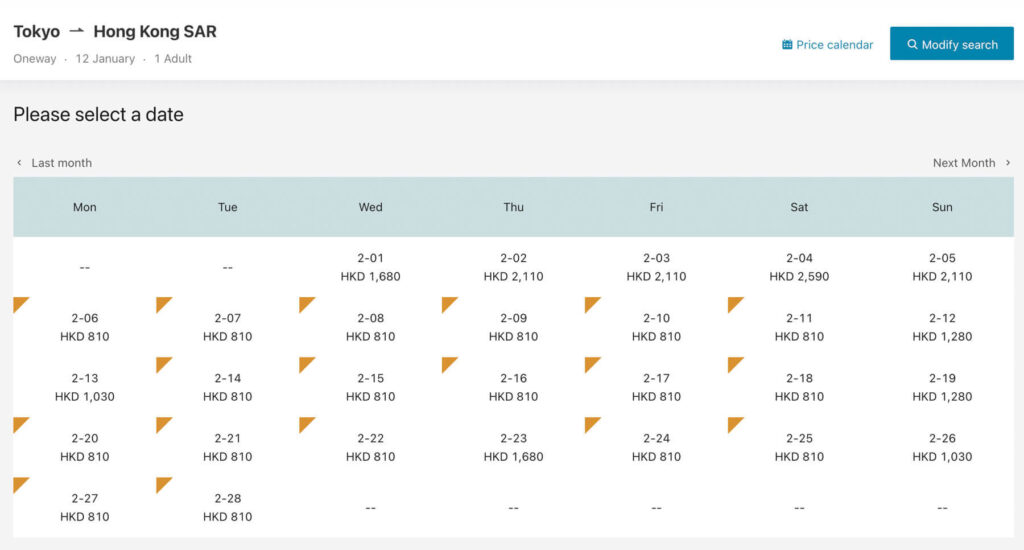Select the Wed column header

pos(370,207)
